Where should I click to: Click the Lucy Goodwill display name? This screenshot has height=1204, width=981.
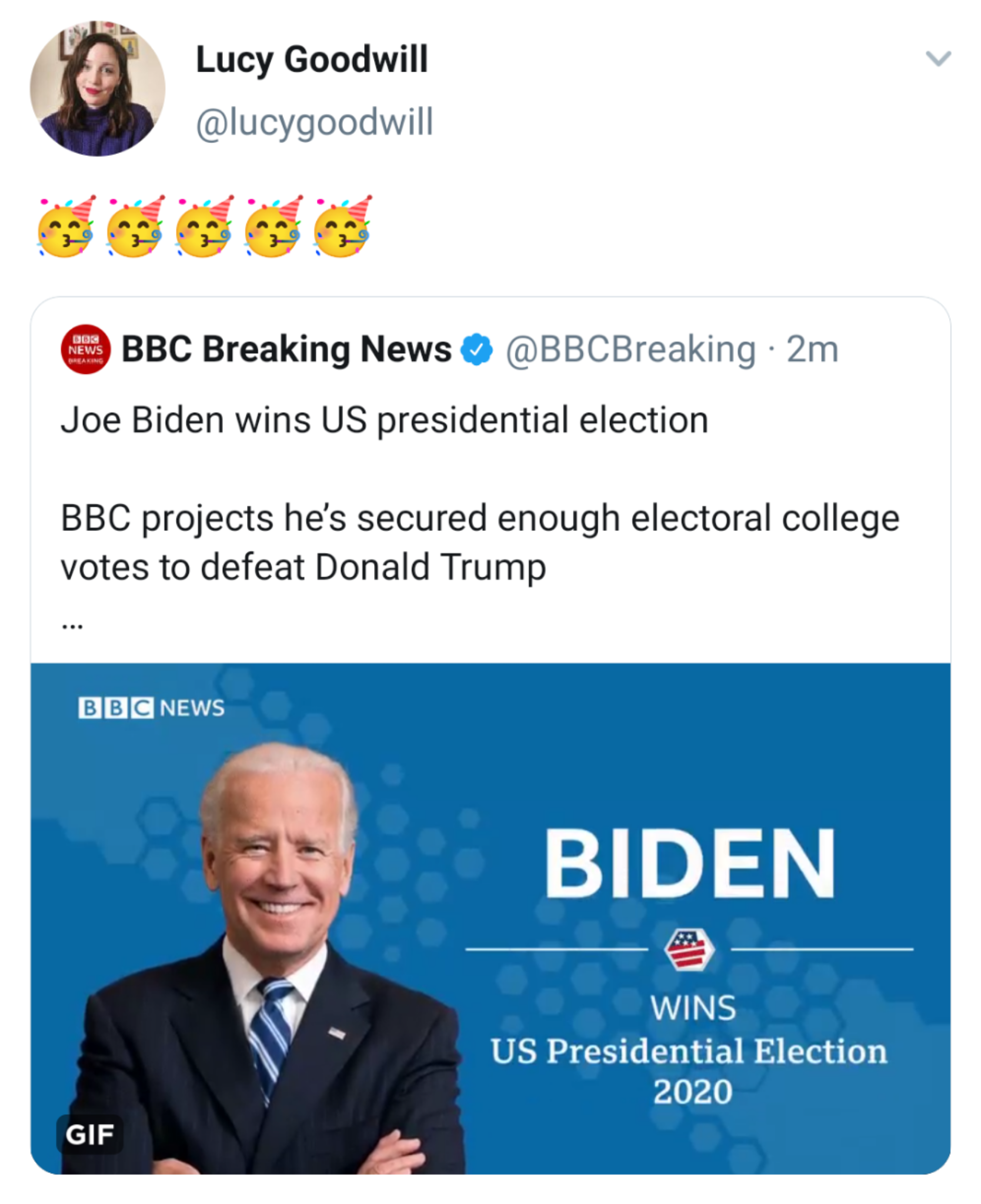[x=312, y=59]
